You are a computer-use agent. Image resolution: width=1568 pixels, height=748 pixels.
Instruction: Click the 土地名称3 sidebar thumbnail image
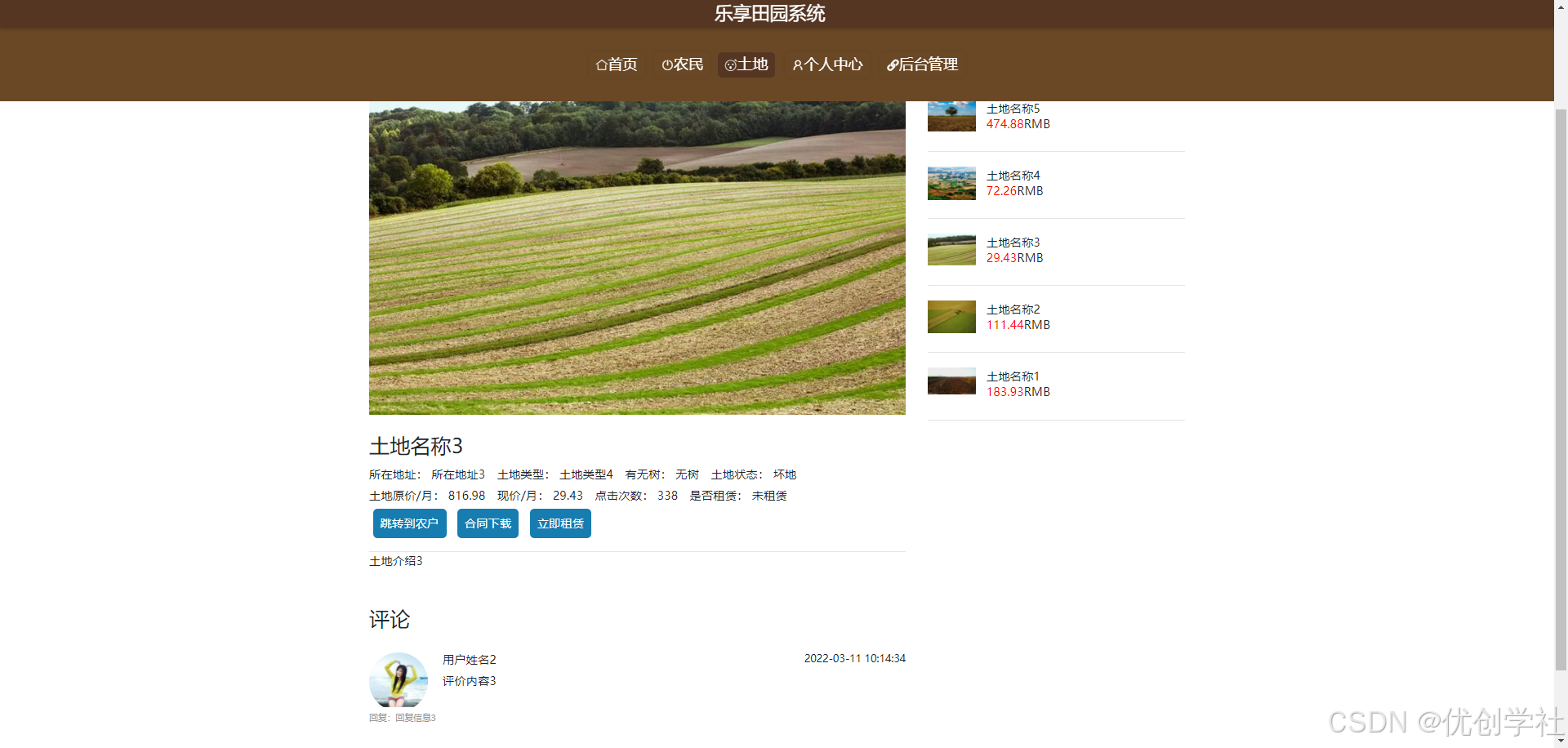click(x=951, y=250)
